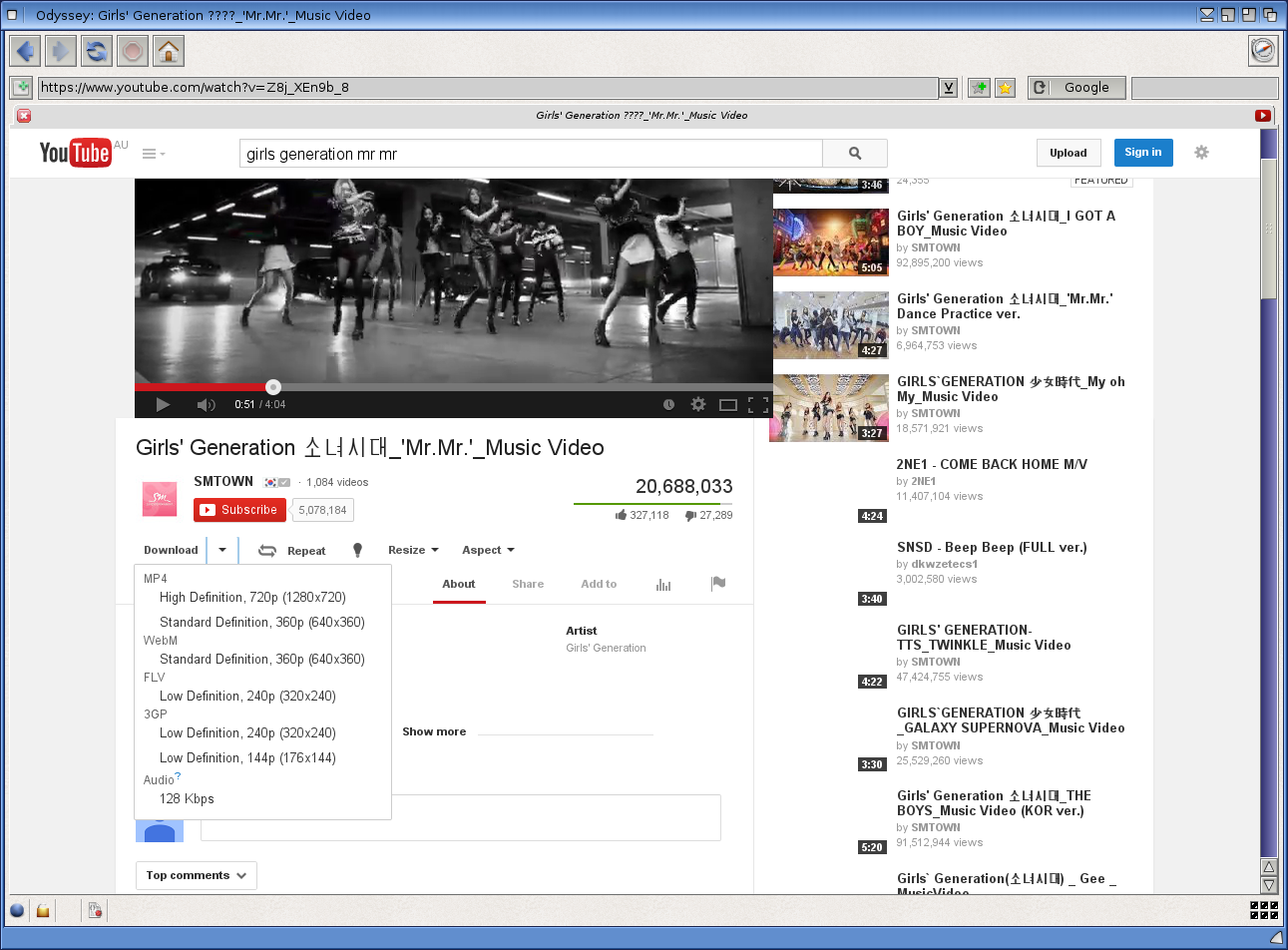Expand the Top comments dropdown
Screen dimensions: 1288x950
click(x=197, y=875)
